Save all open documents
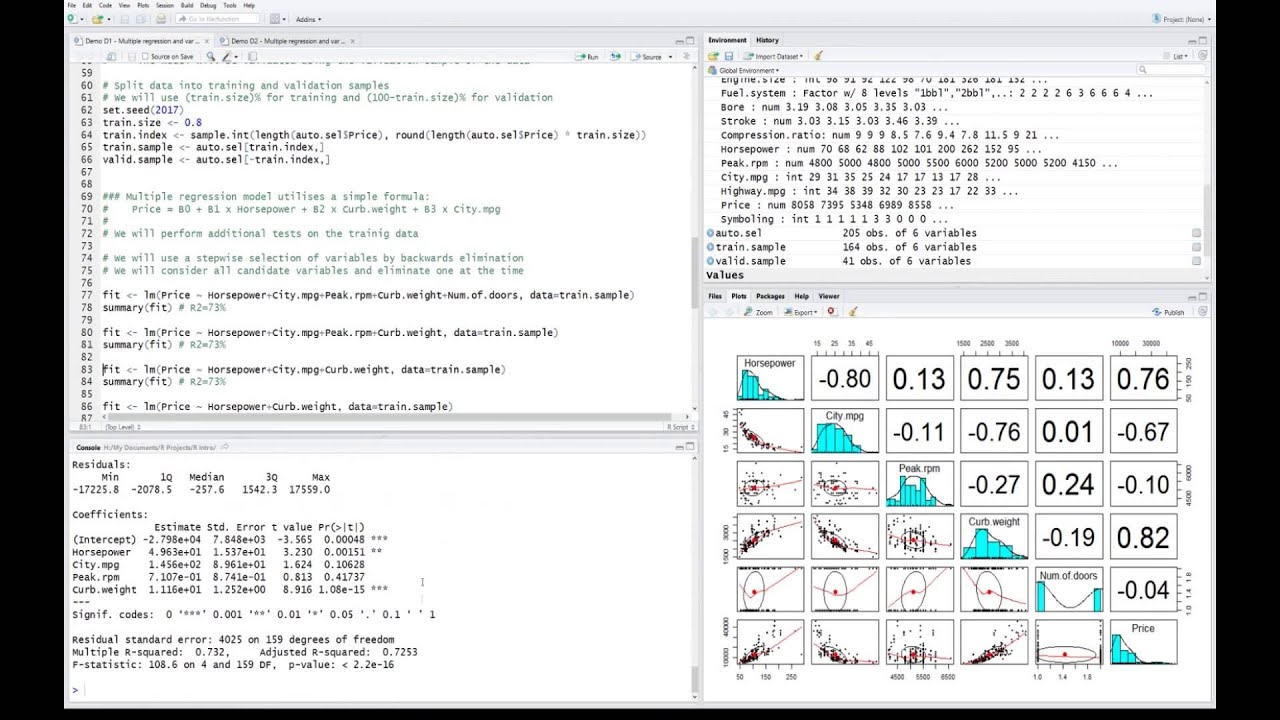Image resolution: width=1280 pixels, height=720 pixels. 141,19
